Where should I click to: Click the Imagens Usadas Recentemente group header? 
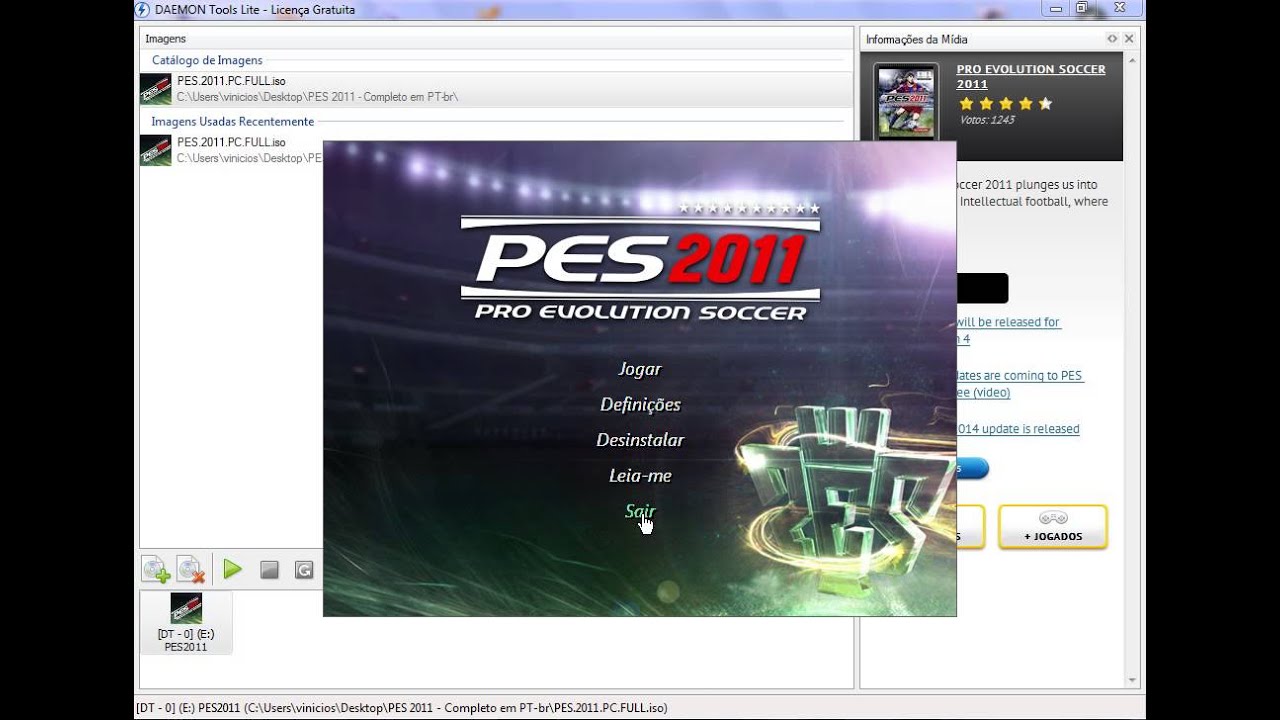[x=232, y=121]
